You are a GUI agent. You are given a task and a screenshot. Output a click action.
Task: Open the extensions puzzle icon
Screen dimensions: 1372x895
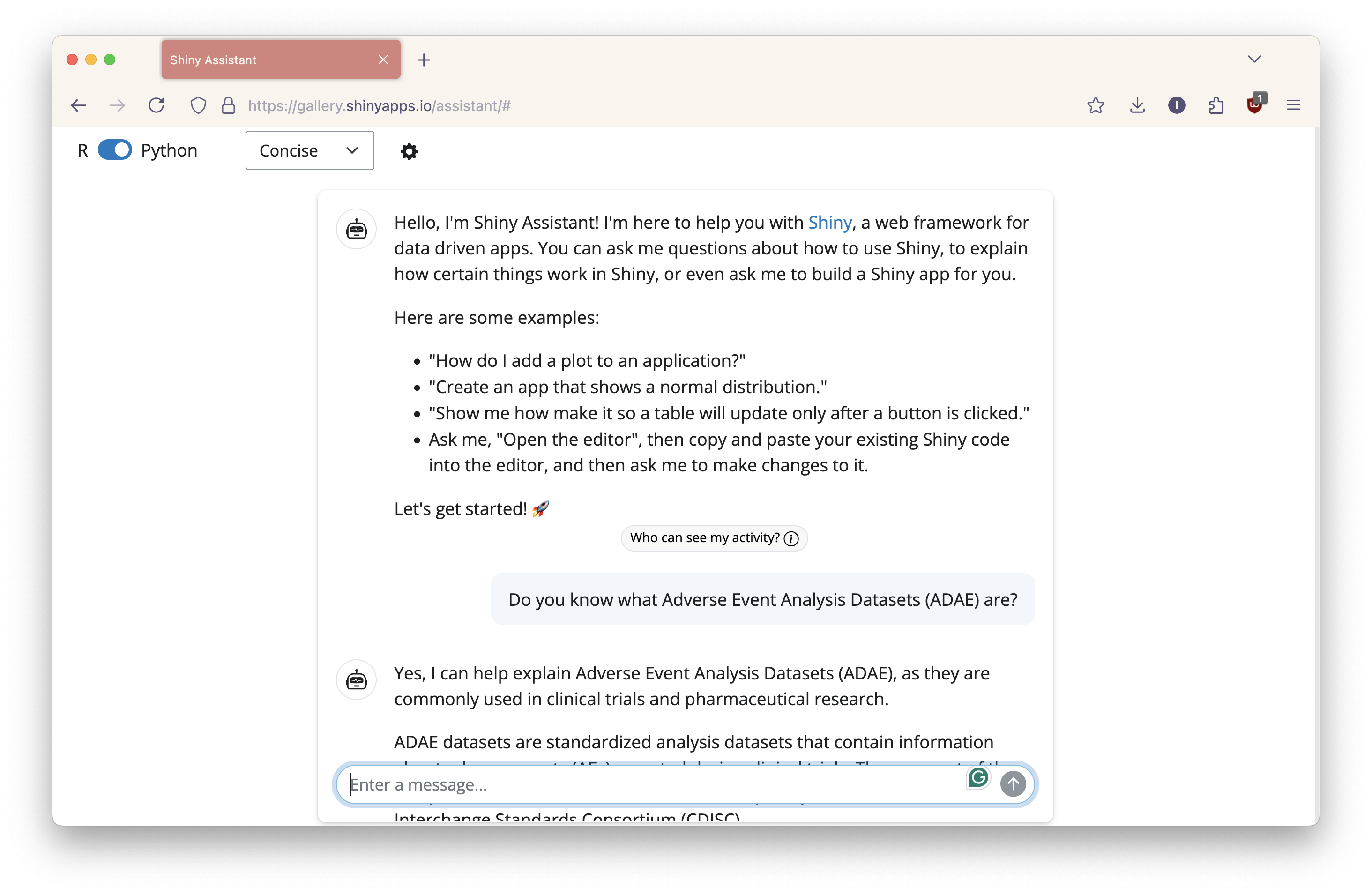pos(1216,105)
